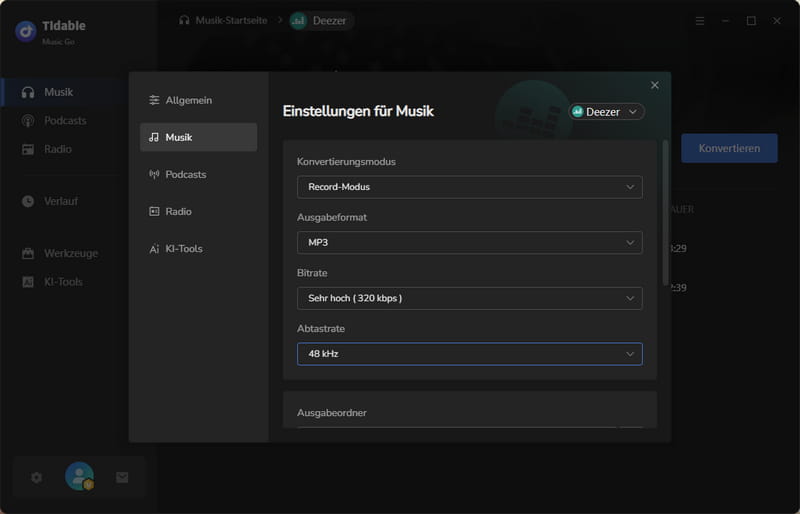This screenshot has width=800, height=514.
Task: Click the sliders icon beside Allgemein
Action: coord(154,100)
